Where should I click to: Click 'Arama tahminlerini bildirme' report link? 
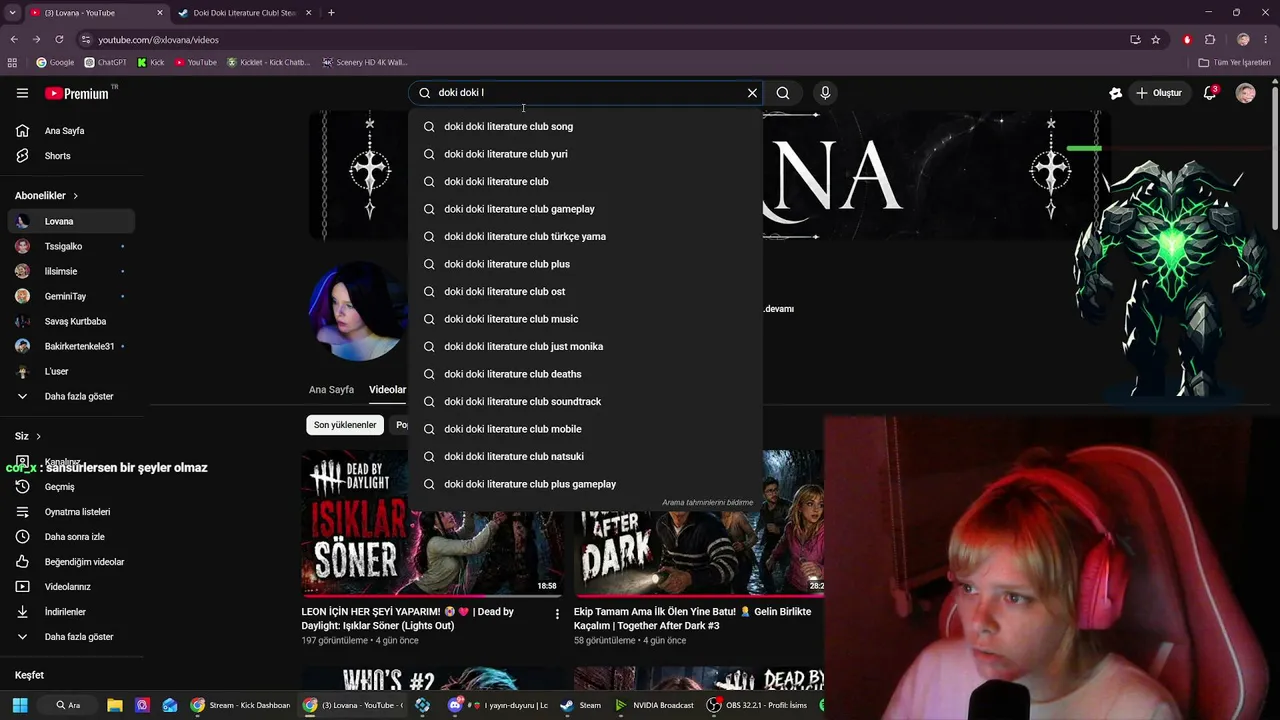[x=707, y=503]
